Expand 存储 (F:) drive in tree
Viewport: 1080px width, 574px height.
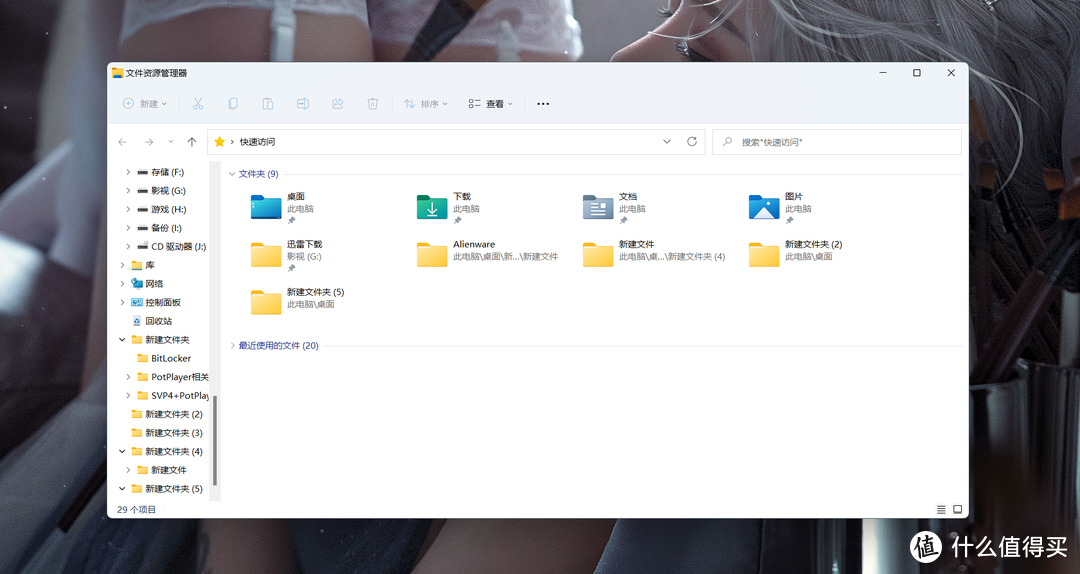(x=128, y=172)
